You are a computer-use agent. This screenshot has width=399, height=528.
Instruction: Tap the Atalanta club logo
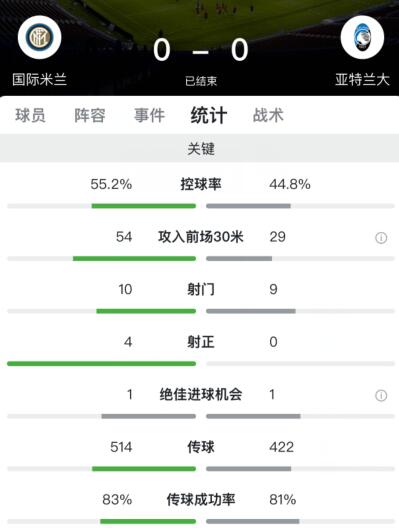pos(362,37)
